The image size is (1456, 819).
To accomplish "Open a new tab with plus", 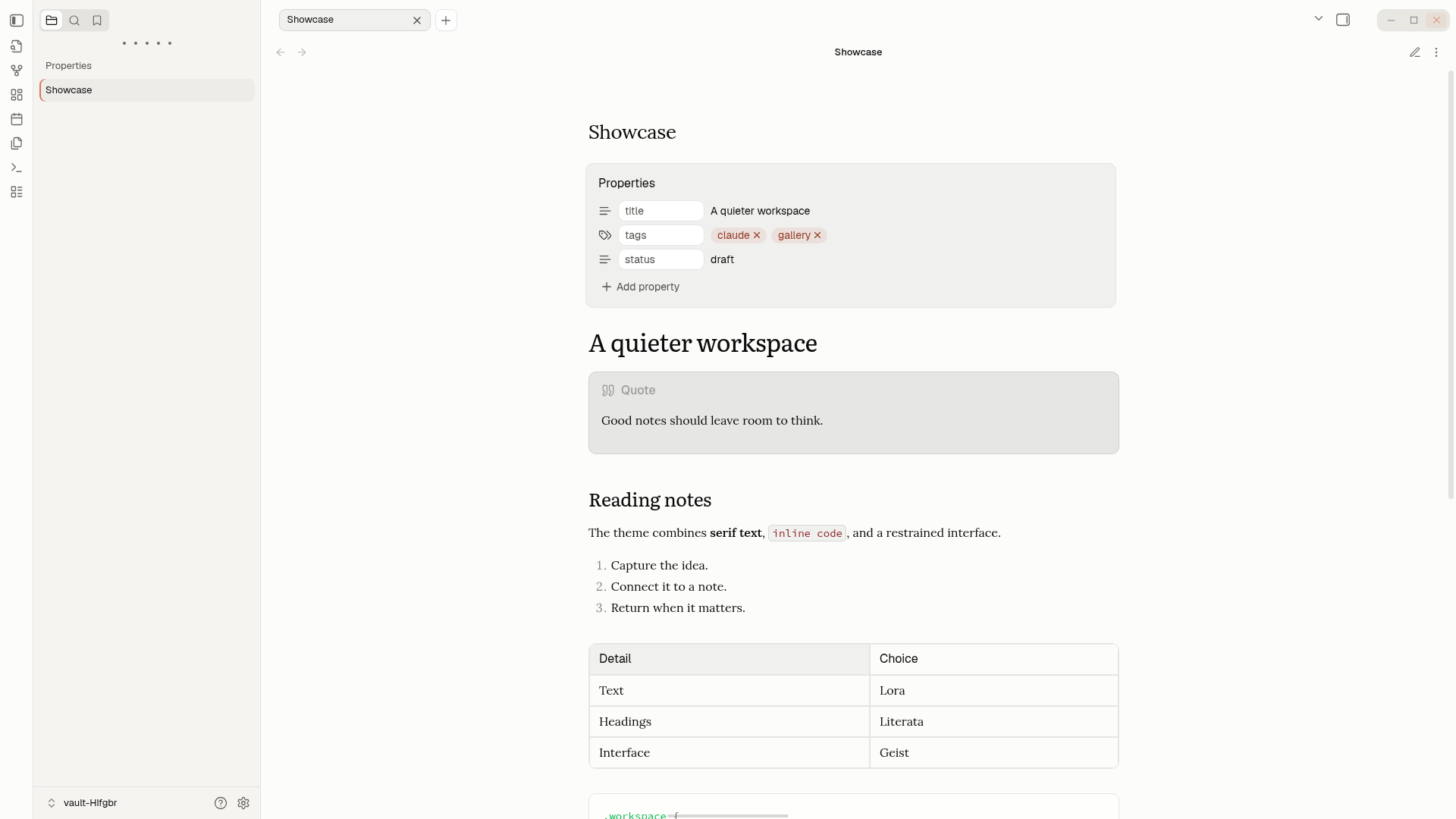I will (446, 20).
